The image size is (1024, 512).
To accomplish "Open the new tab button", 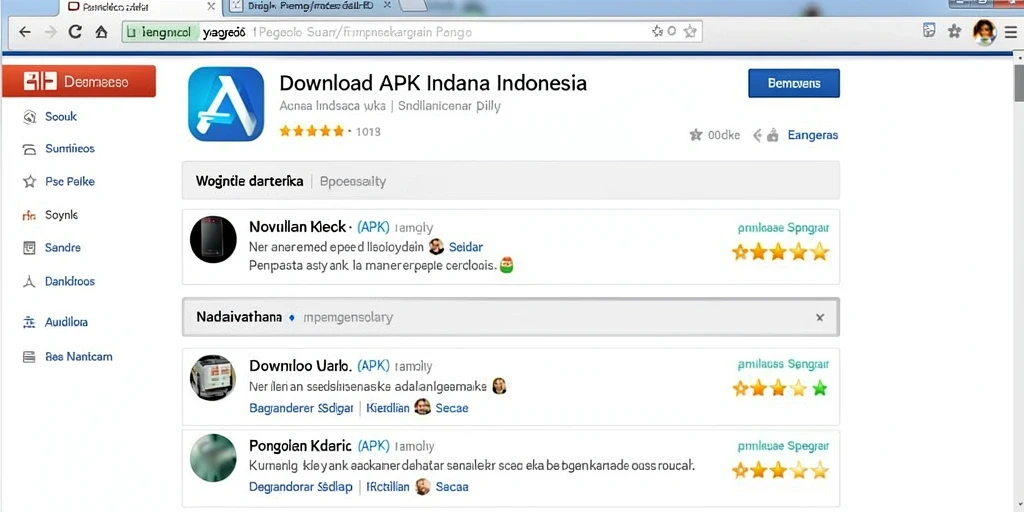I will [x=413, y=6].
